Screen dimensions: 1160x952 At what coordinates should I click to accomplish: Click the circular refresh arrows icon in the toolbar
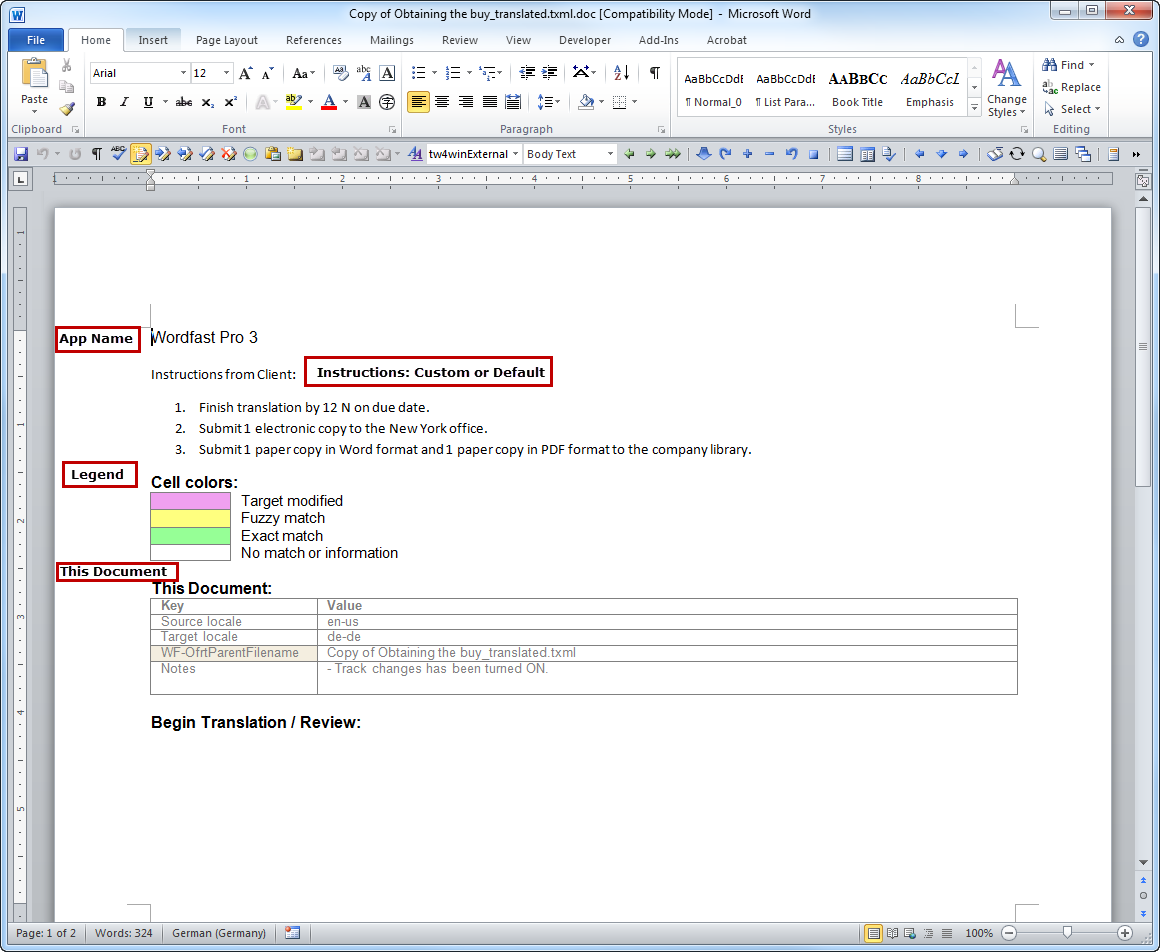tap(1017, 154)
